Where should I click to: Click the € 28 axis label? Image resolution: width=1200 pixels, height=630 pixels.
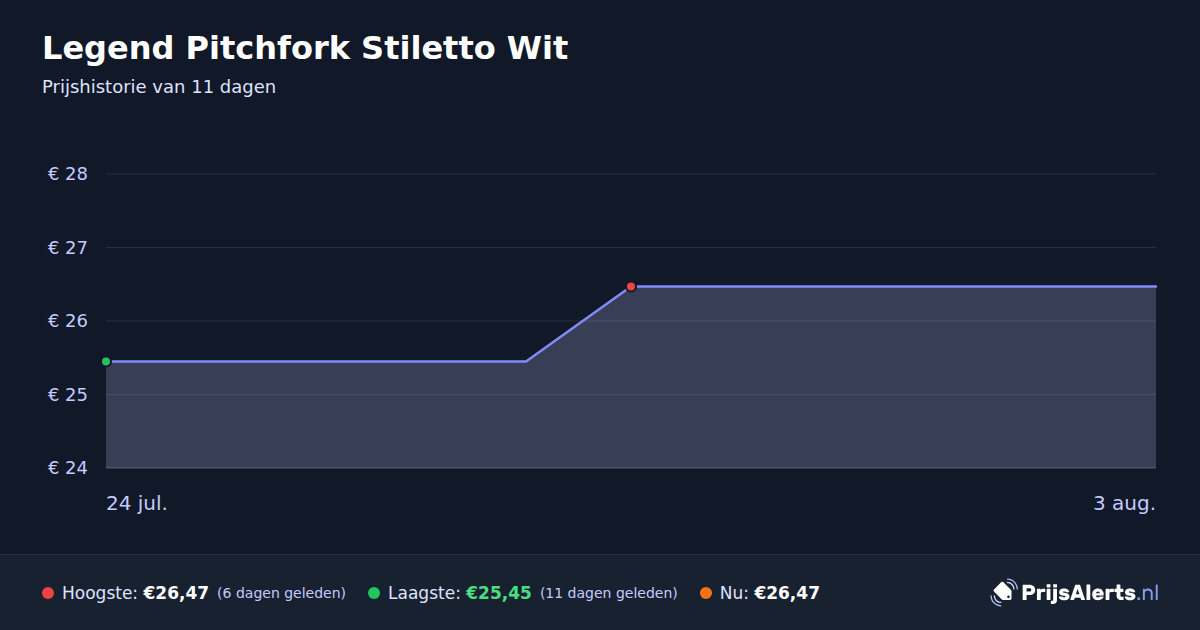(68, 174)
